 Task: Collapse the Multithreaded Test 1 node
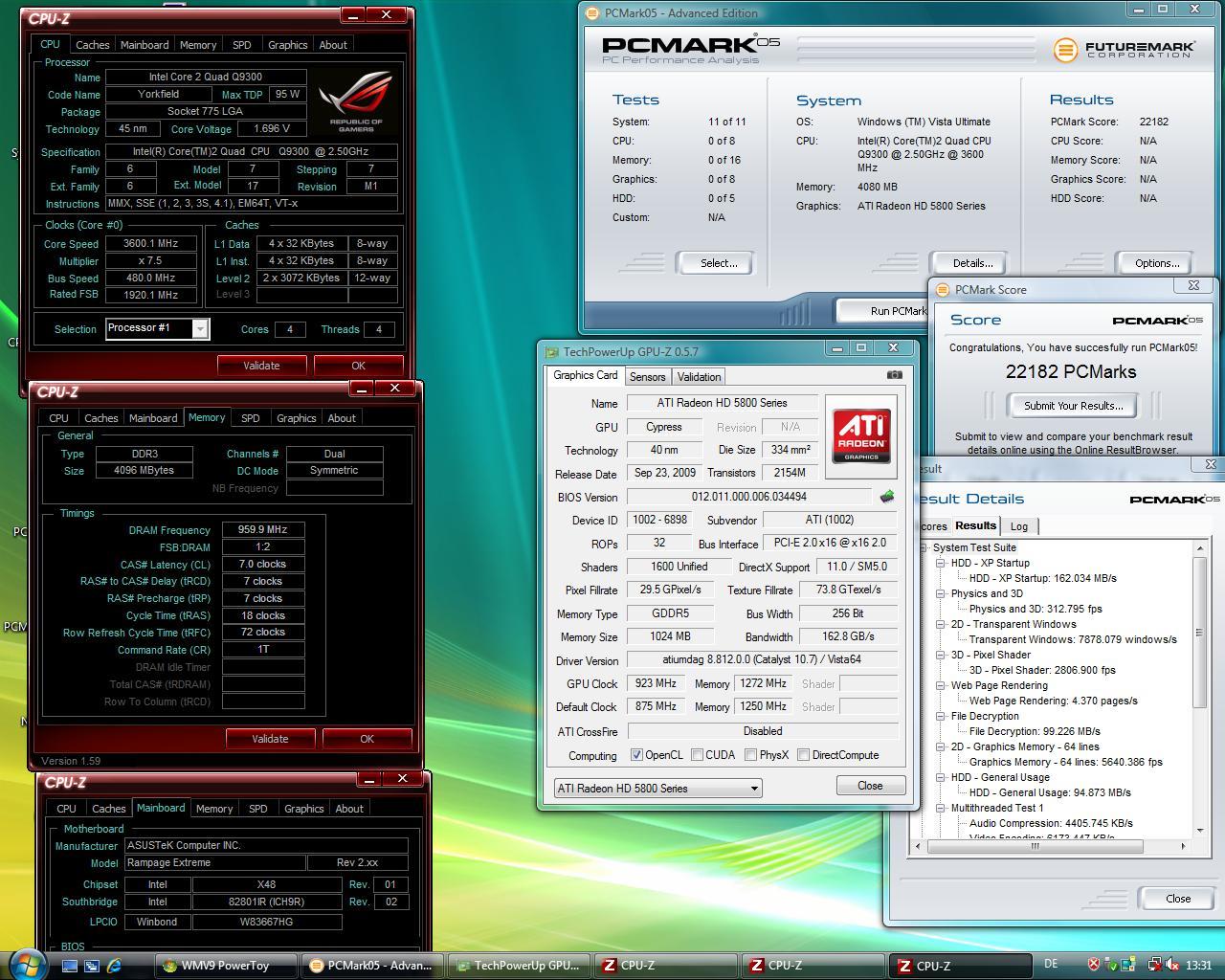click(941, 808)
